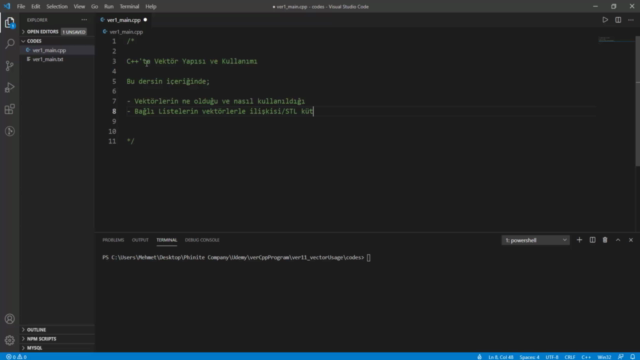The image size is (640, 360).
Task: Switch to the Problems tab
Action: (113, 240)
